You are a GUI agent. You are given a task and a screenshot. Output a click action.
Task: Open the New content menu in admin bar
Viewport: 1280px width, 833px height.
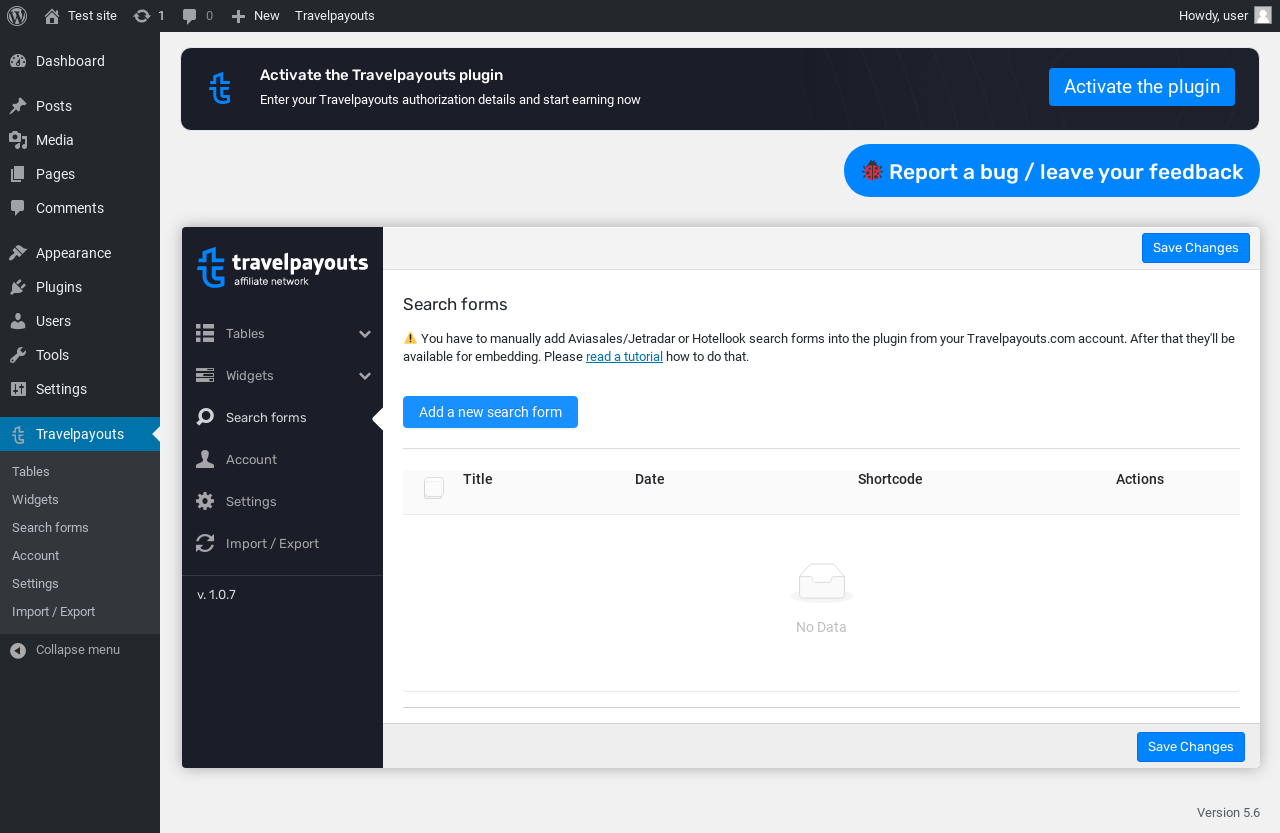pyautogui.click(x=255, y=16)
